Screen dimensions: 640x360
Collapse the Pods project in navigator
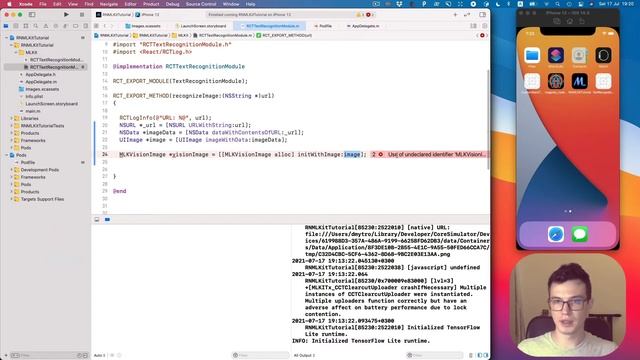pyautogui.click(x=7, y=155)
